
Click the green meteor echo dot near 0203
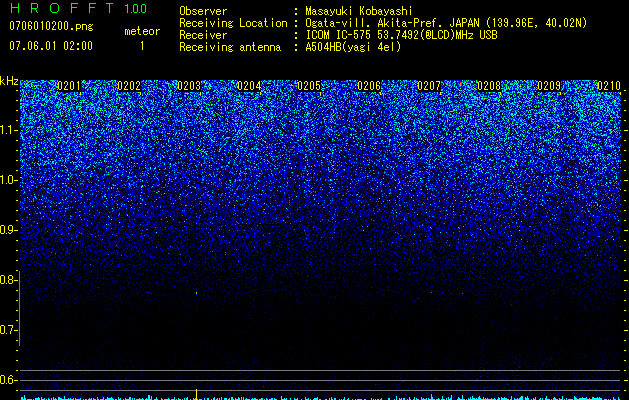pos(197,293)
